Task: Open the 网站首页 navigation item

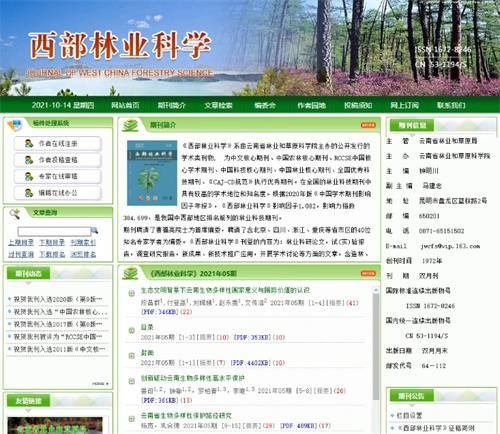Action: pyautogui.click(x=125, y=105)
